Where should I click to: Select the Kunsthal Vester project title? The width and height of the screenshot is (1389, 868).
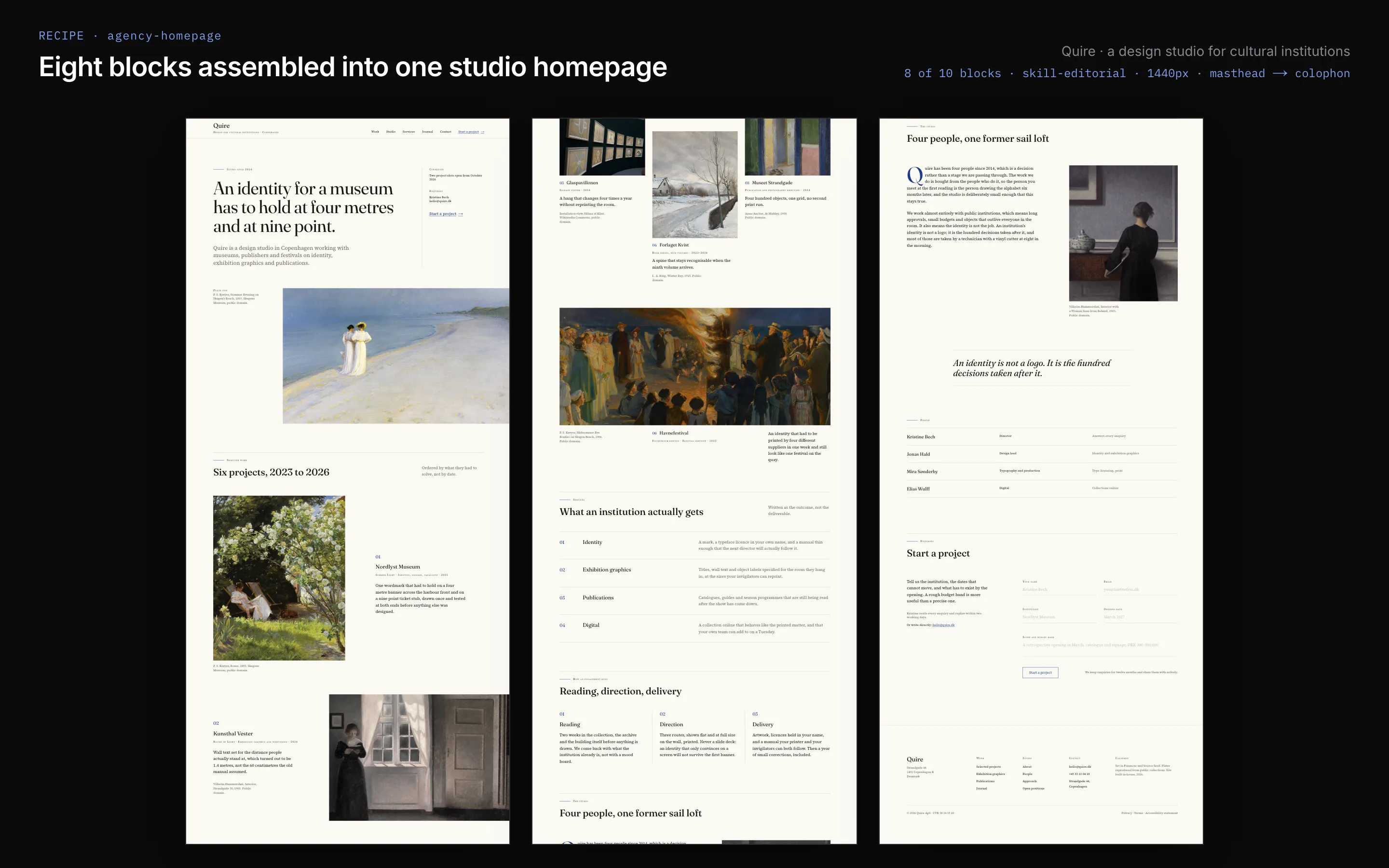(x=232, y=733)
